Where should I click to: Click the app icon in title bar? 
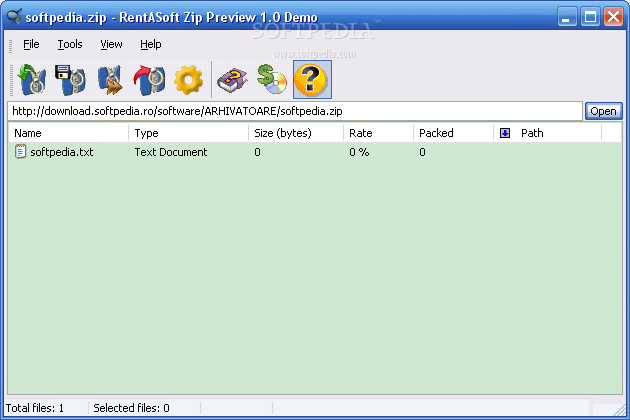coord(14,16)
